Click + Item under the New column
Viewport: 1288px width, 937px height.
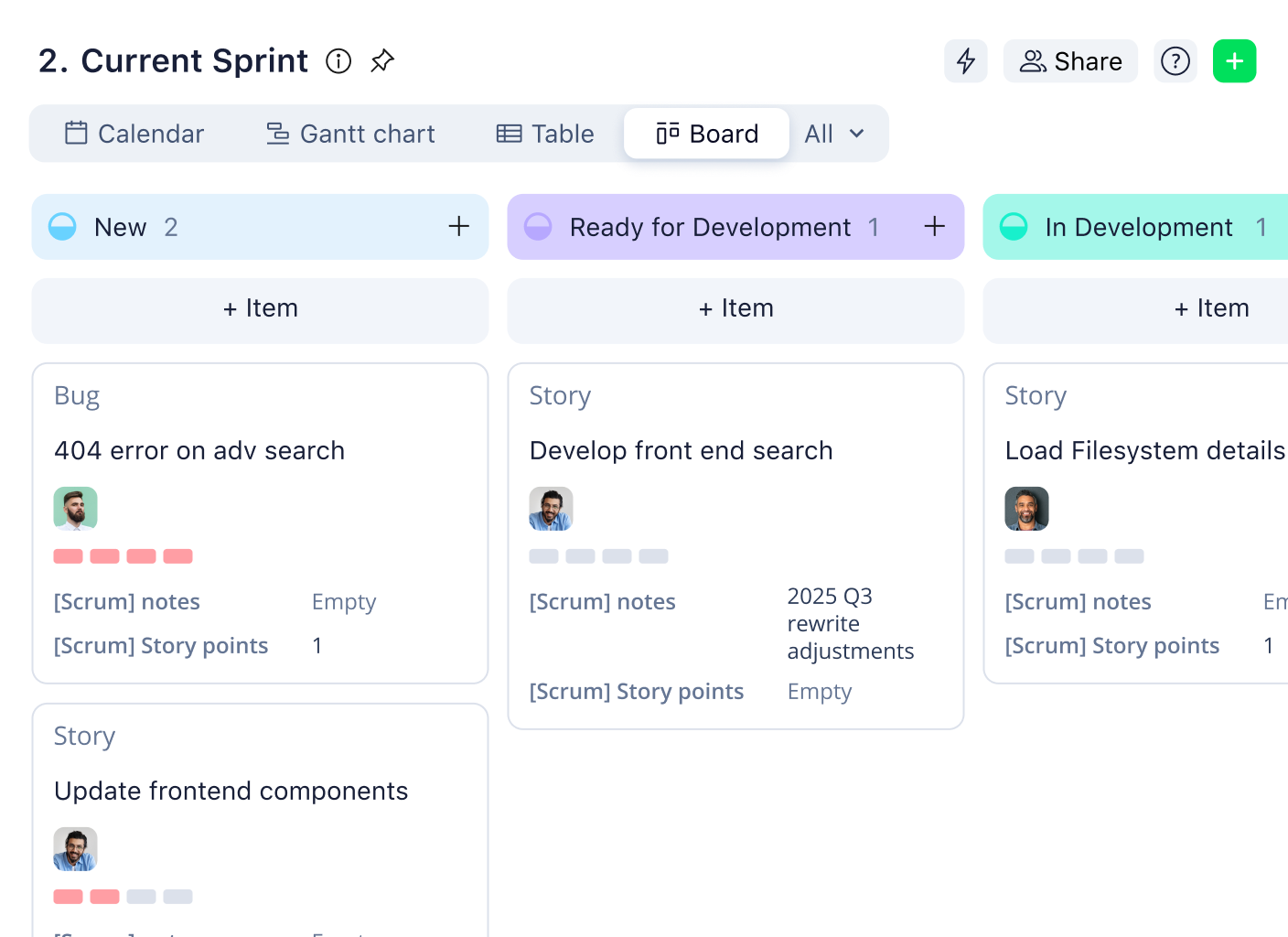(260, 309)
